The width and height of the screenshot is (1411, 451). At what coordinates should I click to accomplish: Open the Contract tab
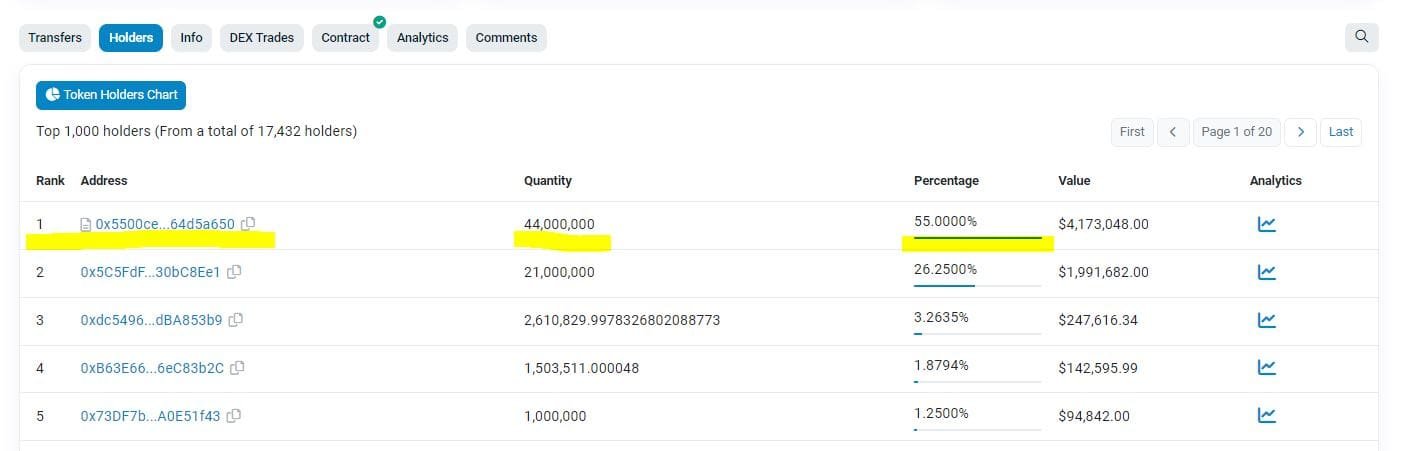(x=345, y=38)
